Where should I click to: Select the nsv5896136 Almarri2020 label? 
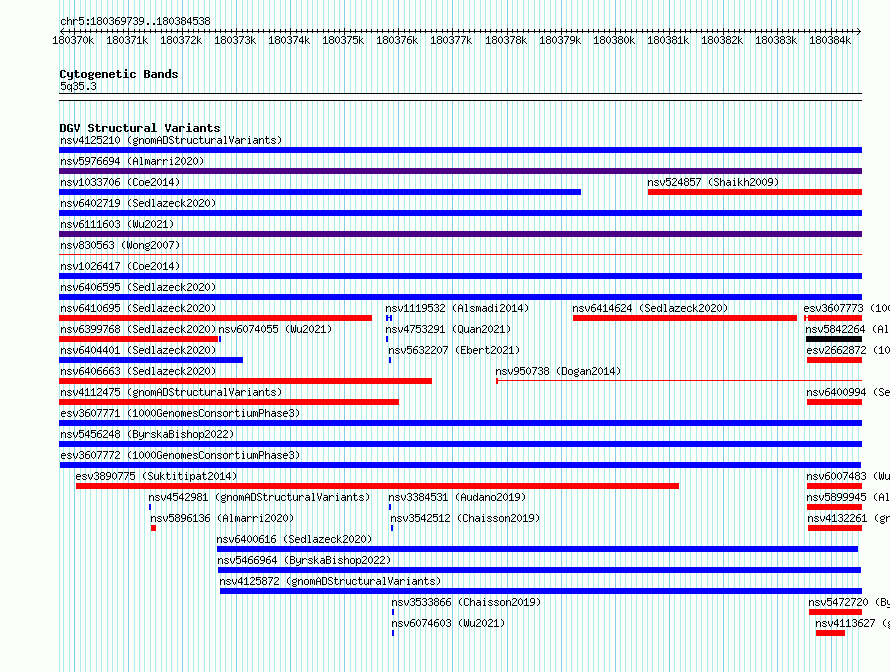(x=222, y=518)
